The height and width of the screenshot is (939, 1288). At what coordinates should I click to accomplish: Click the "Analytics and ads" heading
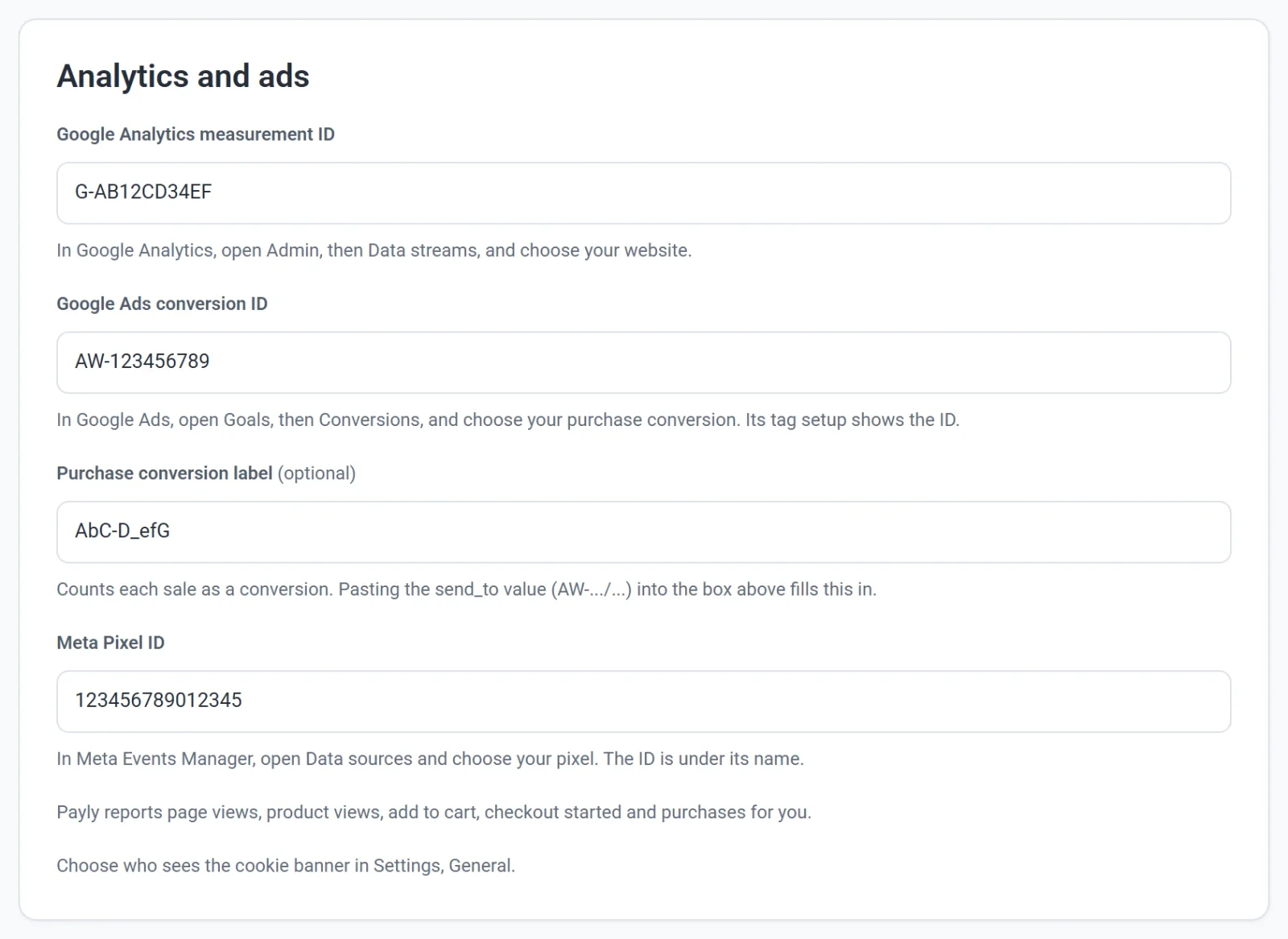183,77
